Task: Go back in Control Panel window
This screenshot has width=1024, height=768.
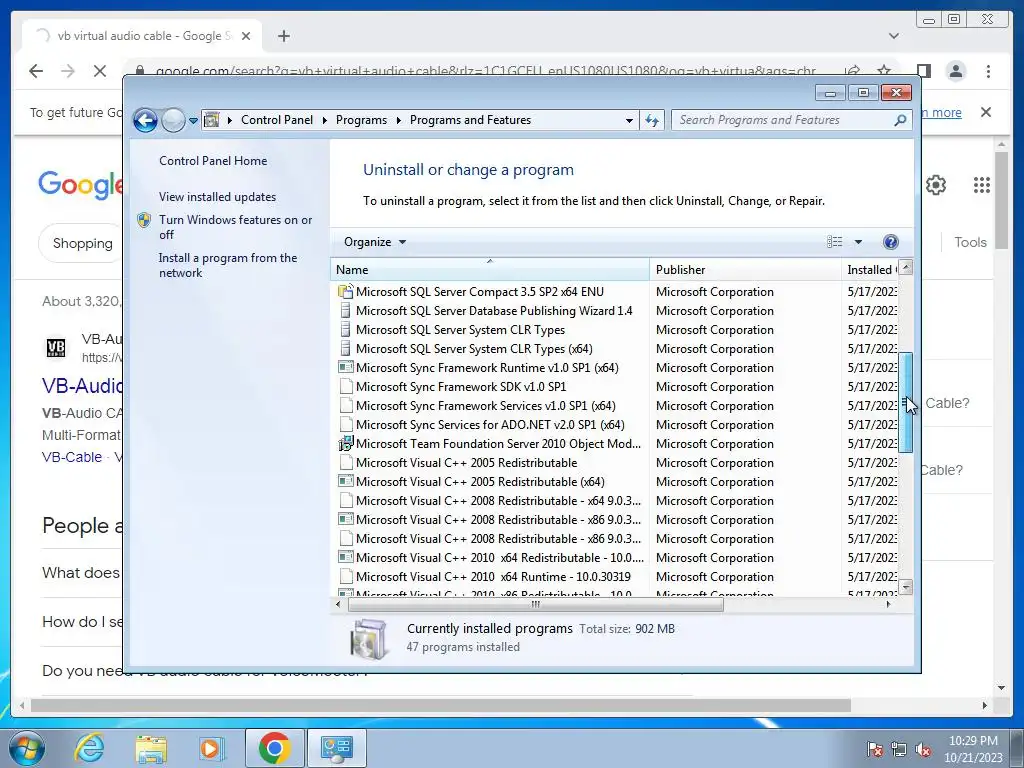Action: coord(145,120)
